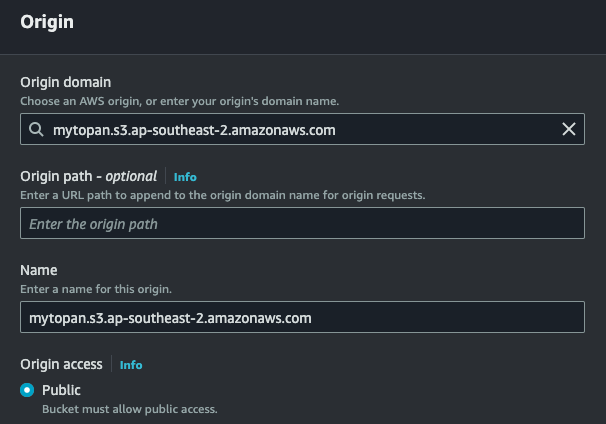Click the Origin section heading

[x=46, y=20]
